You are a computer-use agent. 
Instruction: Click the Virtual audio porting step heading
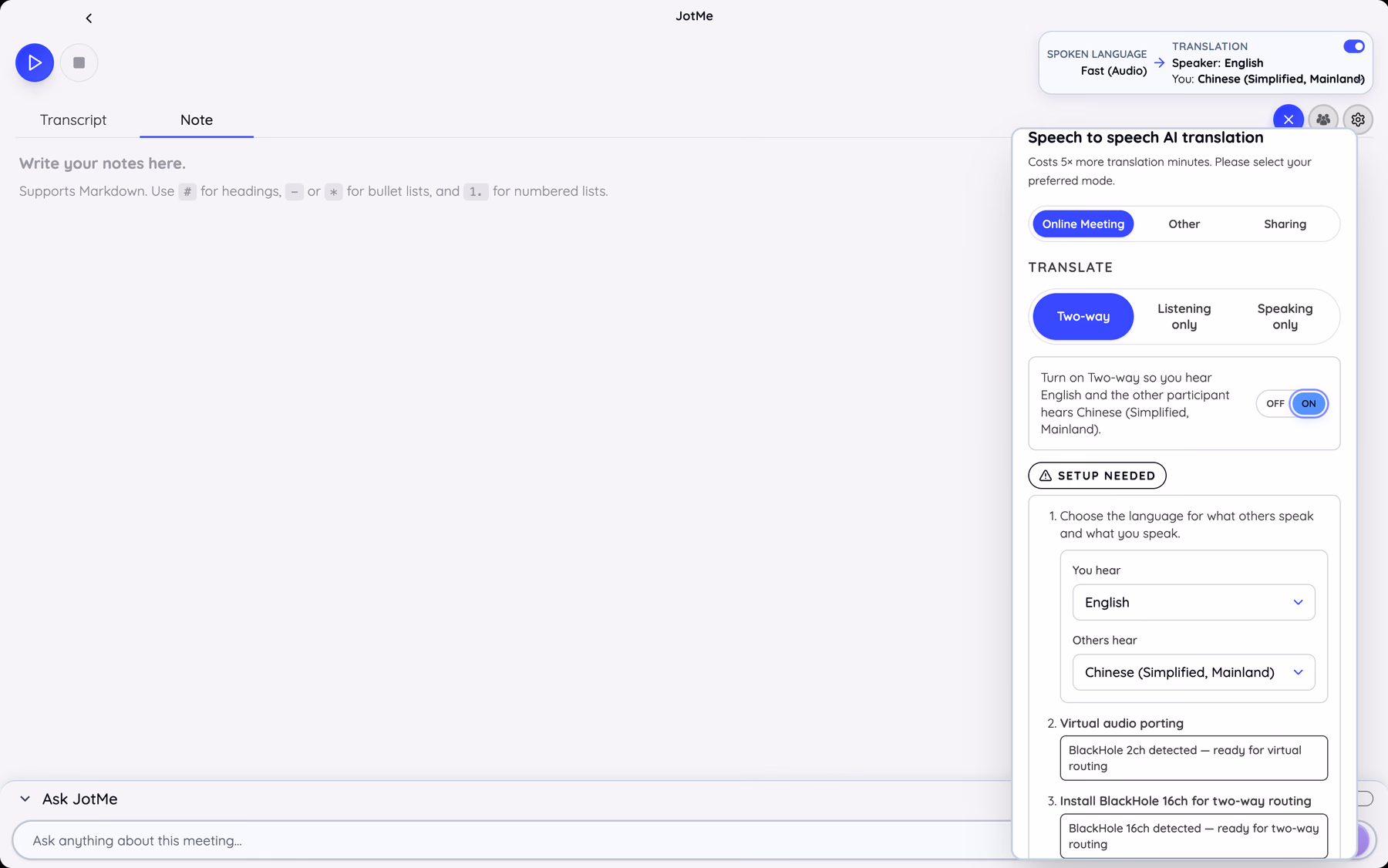click(1121, 723)
